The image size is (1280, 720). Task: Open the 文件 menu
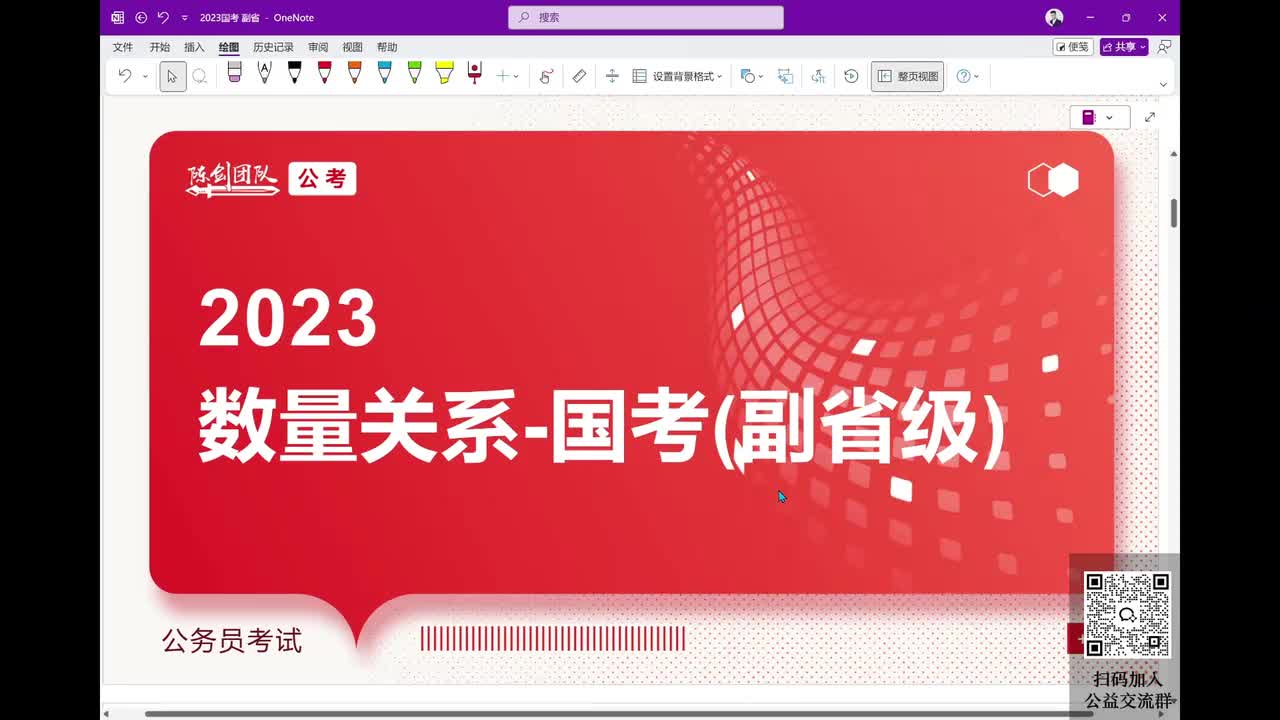(x=122, y=47)
